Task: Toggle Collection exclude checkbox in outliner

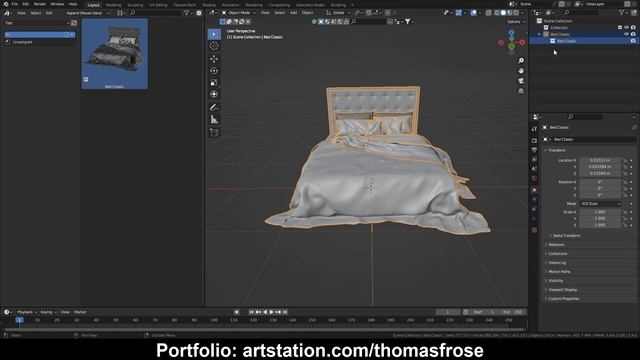Action: coord(620,27)
